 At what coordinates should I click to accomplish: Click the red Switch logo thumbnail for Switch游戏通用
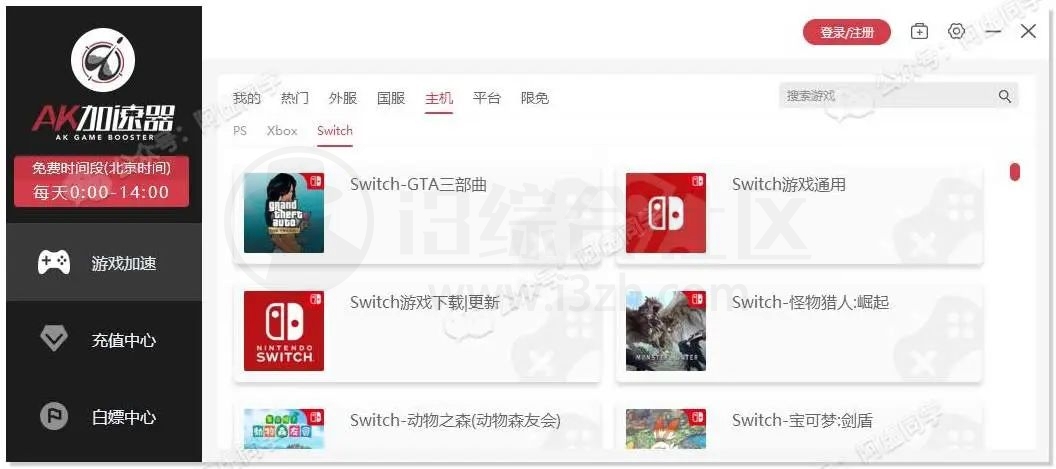tap(665, 213)
